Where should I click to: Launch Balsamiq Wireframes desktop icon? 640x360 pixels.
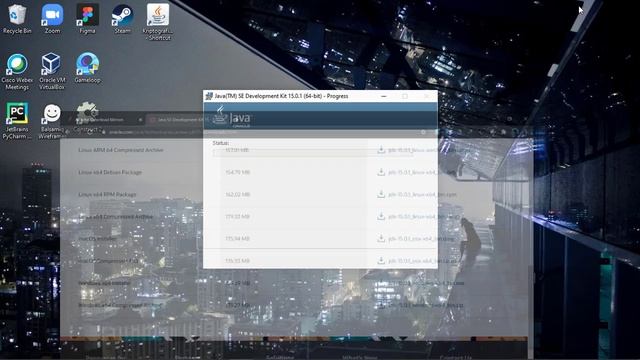click(52, 121)
